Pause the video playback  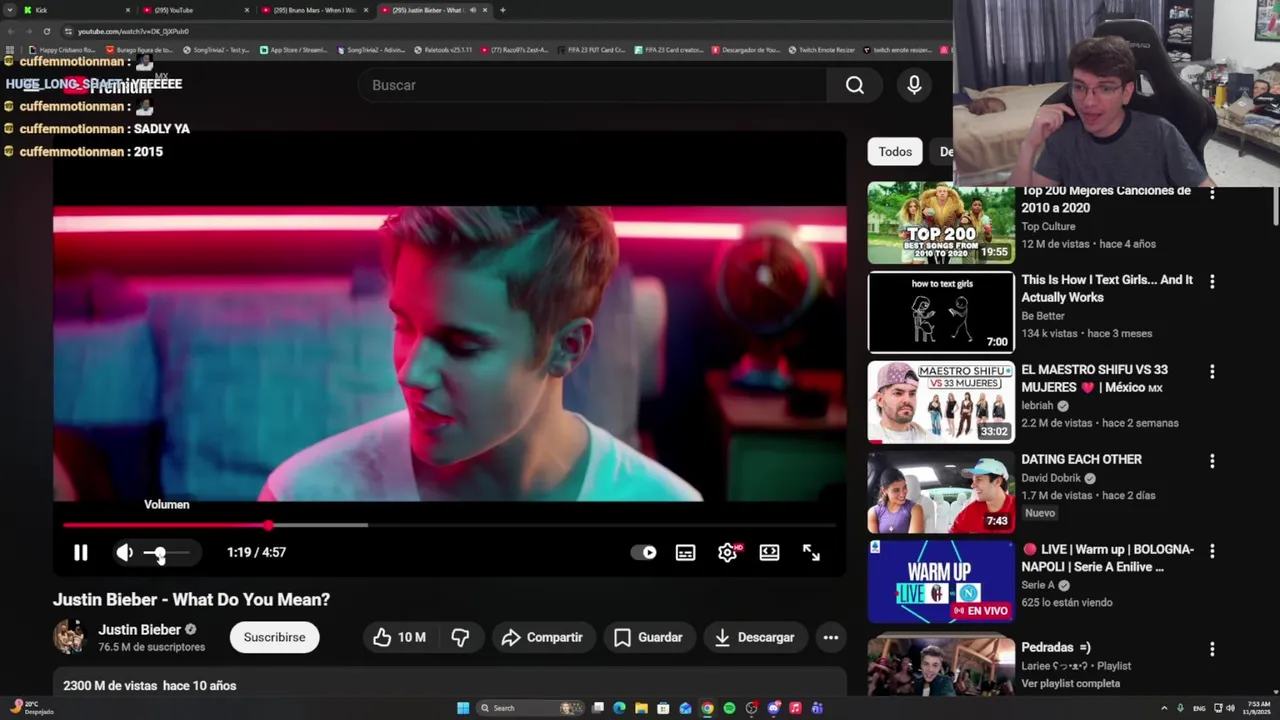pos(81,552)
